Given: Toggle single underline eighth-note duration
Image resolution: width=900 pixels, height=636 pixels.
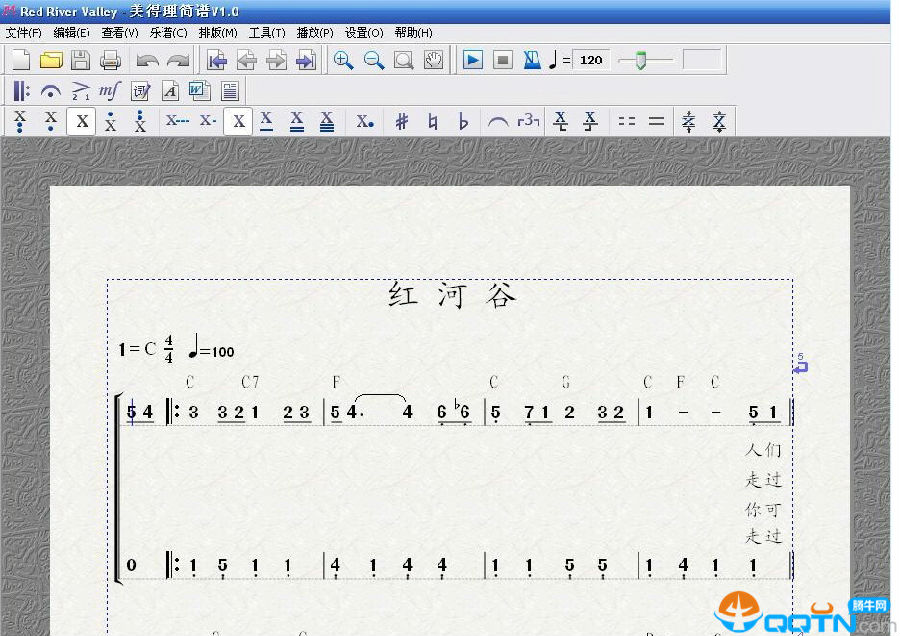Looking at the screenshot, I should (x=267, y=122).
